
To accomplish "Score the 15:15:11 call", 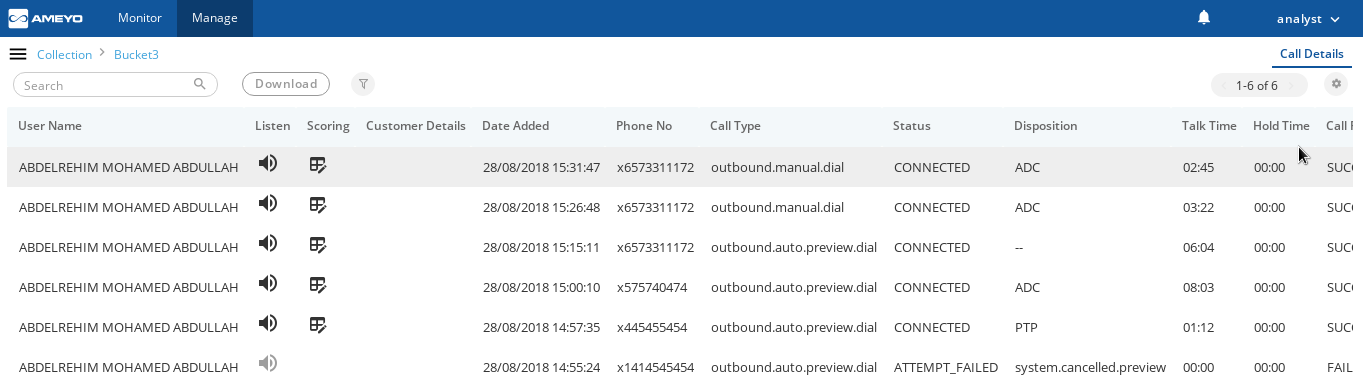I will click(x=318, y=244).
